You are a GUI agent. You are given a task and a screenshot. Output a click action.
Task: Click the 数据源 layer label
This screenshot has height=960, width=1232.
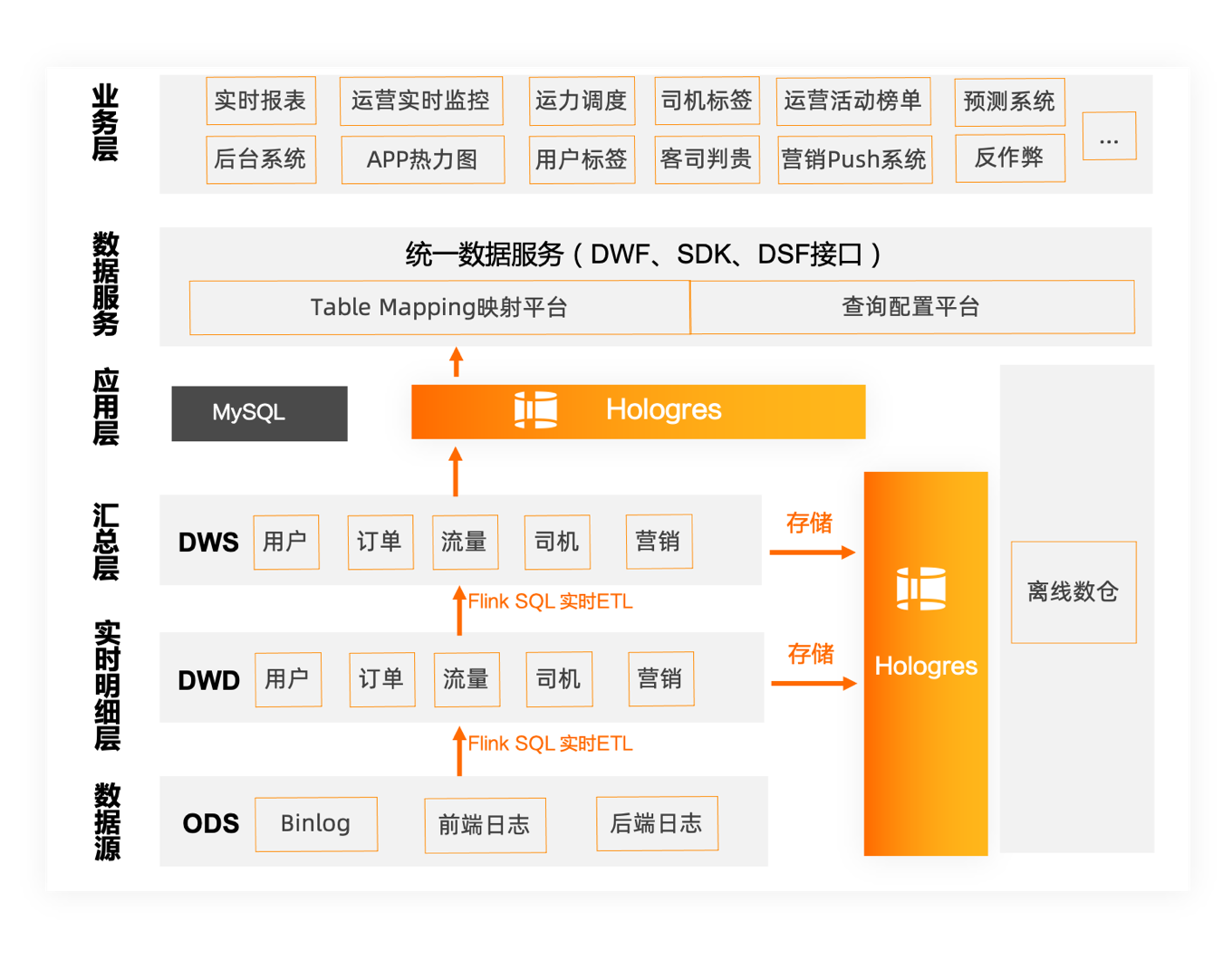[107, 821]
